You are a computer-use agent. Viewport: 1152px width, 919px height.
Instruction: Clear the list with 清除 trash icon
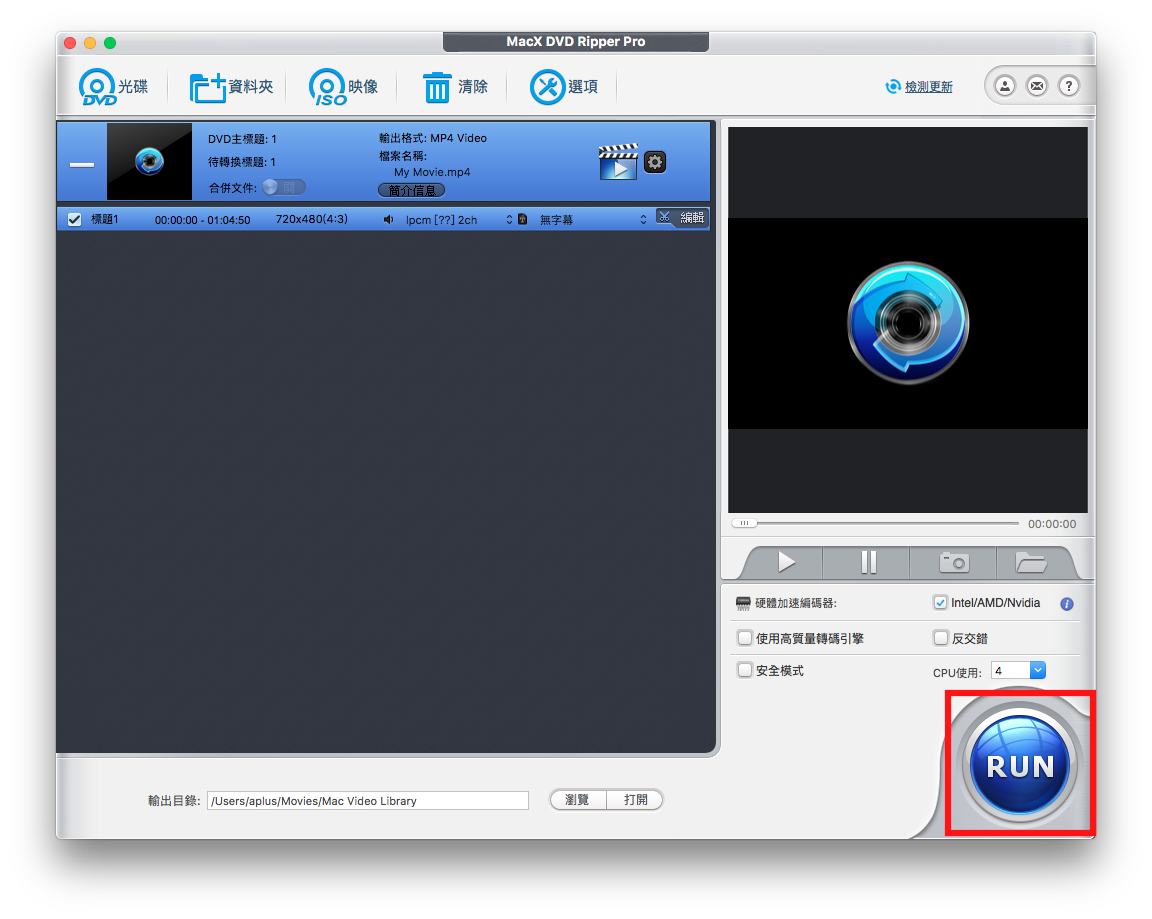455,87
